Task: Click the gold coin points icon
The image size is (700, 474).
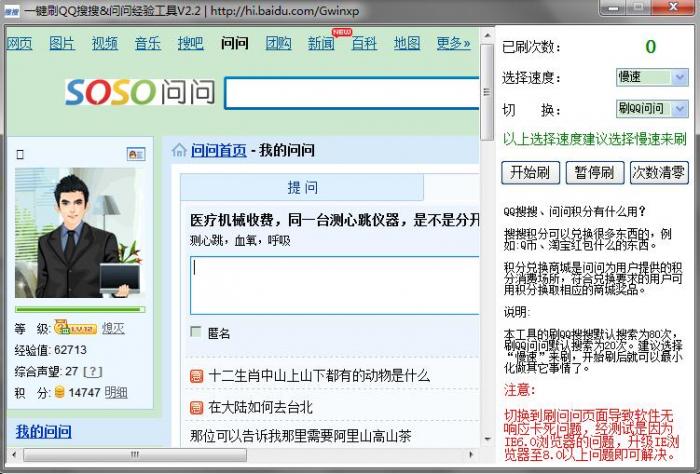Action: 59,392
